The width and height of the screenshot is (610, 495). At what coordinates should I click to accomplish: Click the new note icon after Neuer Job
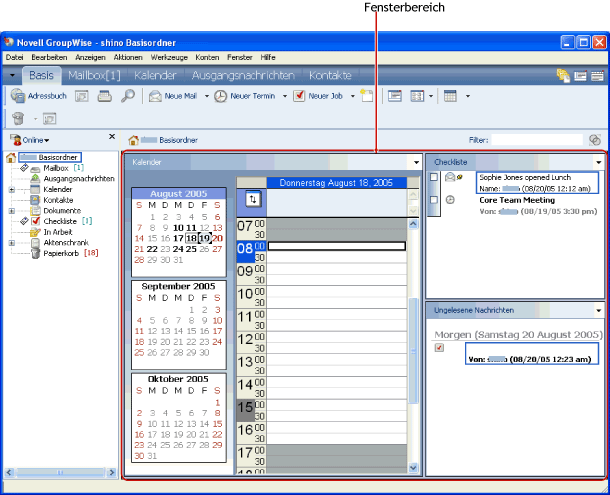coord(366,96)
